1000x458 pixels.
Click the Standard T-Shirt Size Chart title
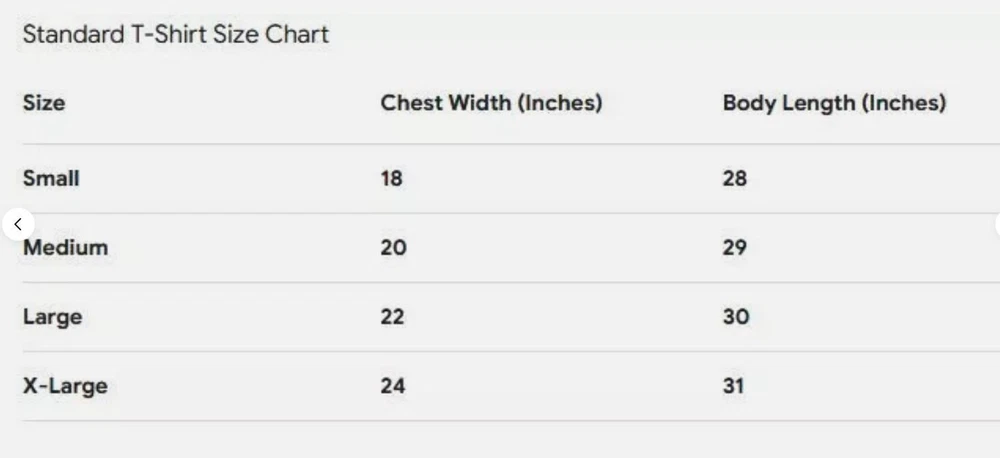tap(175, 35)
